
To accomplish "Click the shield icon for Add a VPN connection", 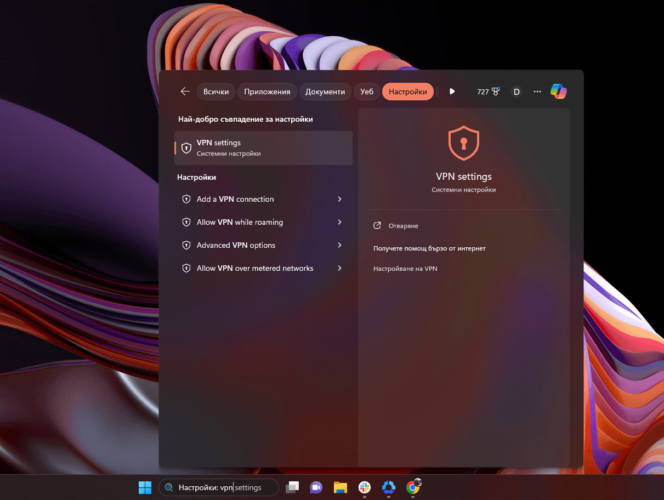I will (x=186, y=199).
